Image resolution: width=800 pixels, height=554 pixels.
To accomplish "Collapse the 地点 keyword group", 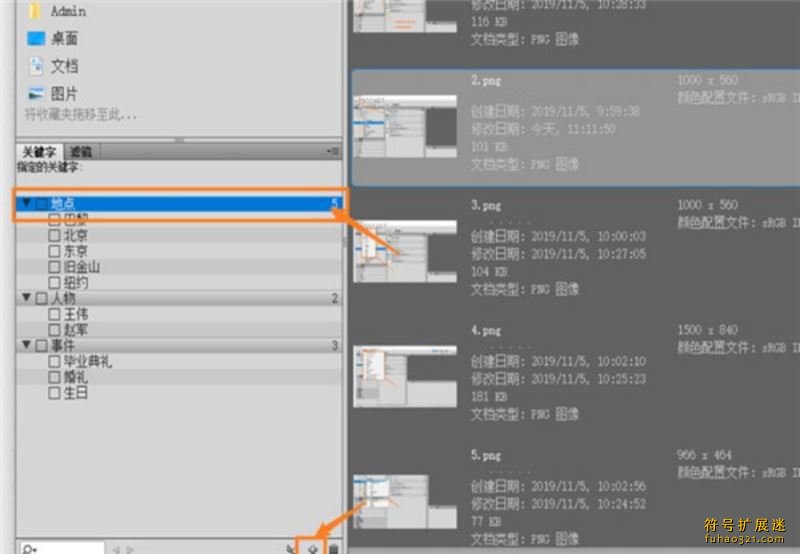I will tap(27, 203).
